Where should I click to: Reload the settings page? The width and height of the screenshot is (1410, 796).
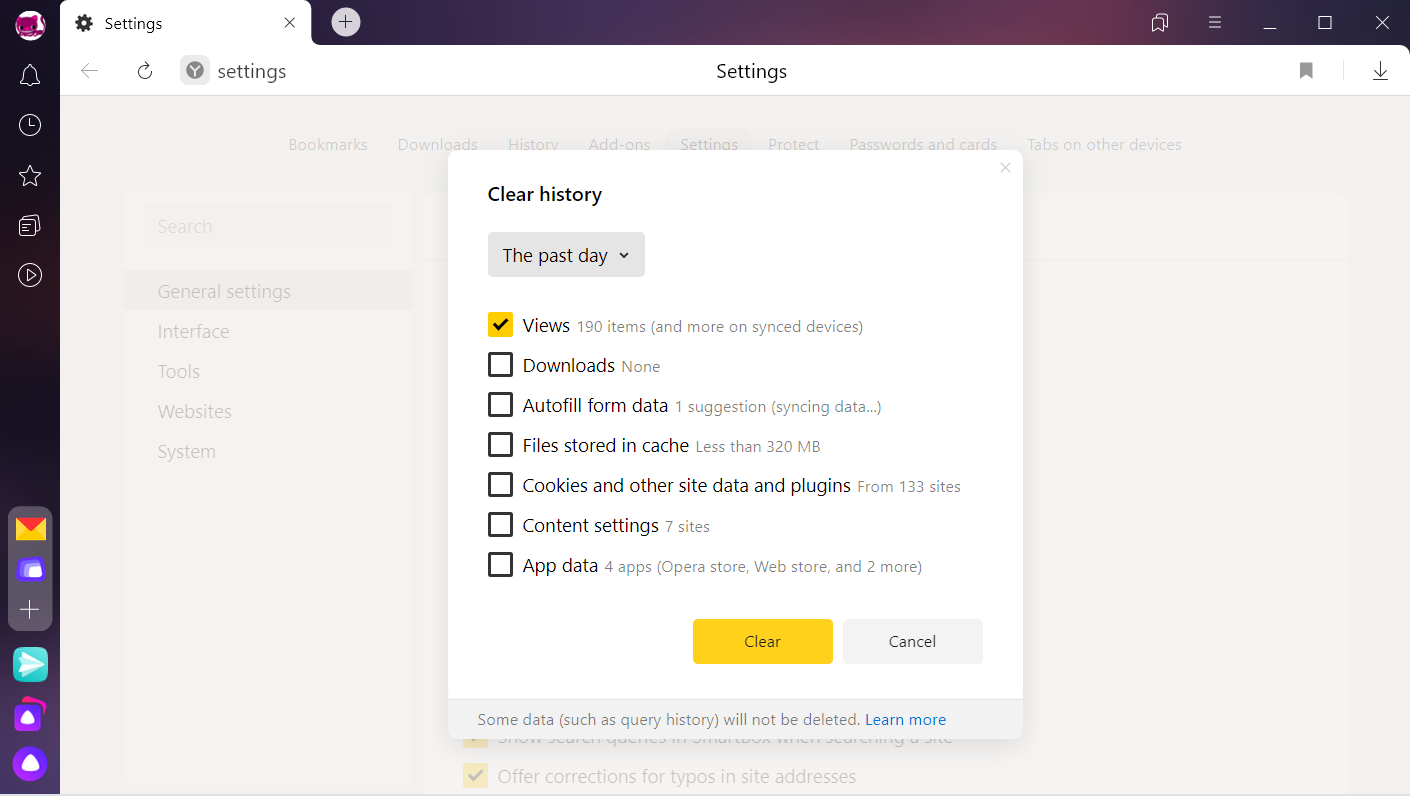[x=145, y=71]
